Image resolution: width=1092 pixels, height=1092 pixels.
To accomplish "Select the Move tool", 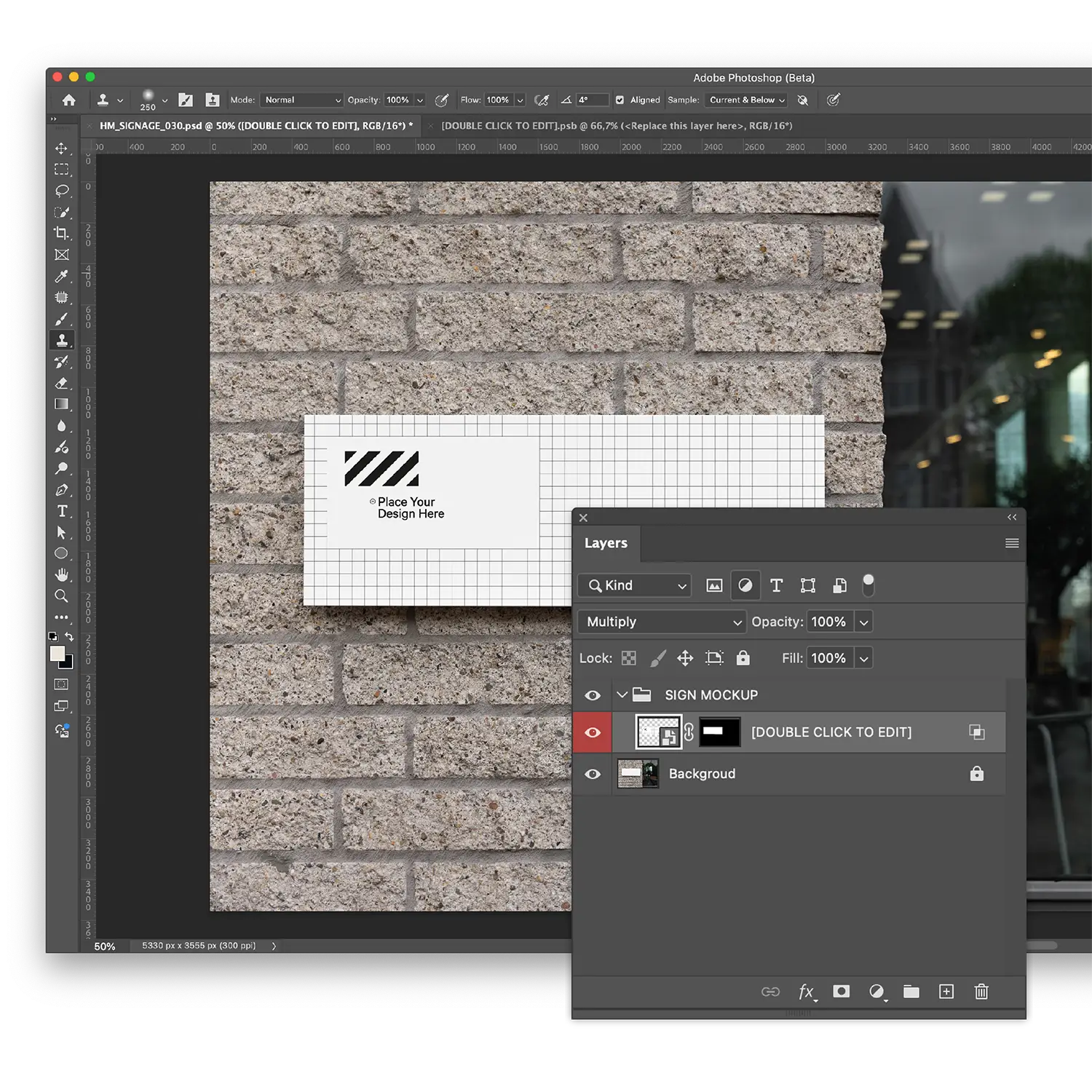I will pos(62,149).
